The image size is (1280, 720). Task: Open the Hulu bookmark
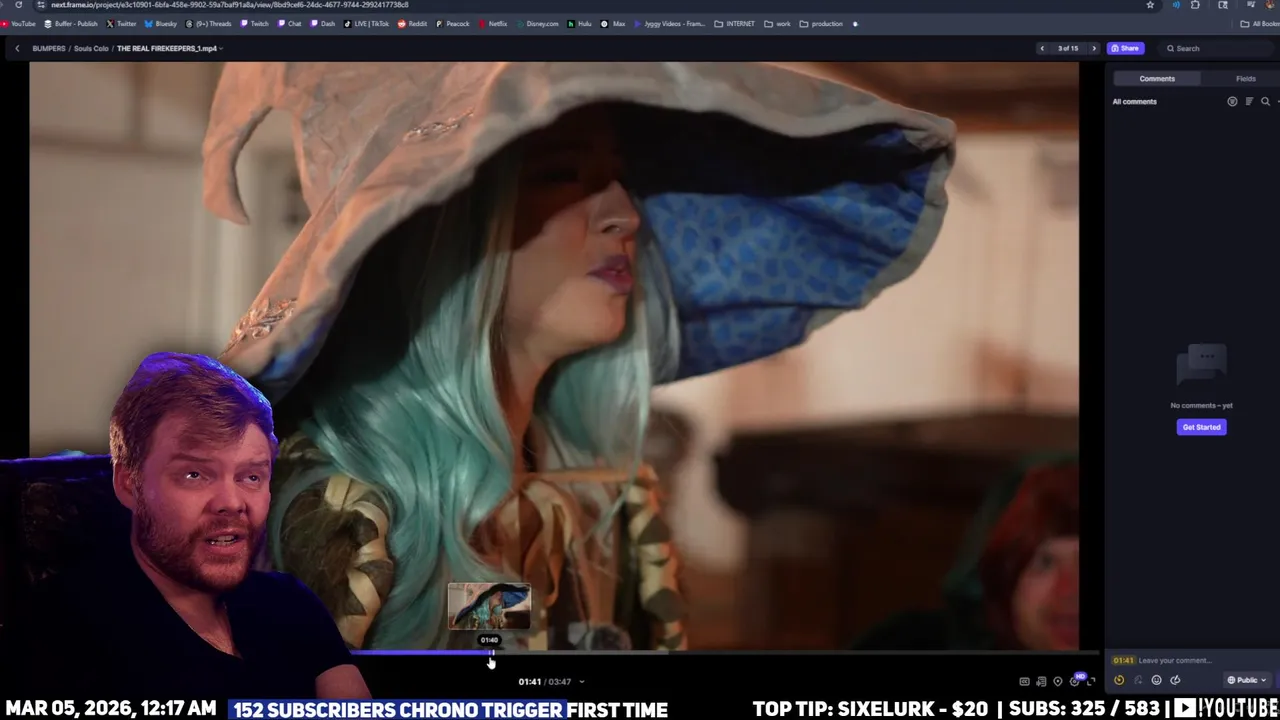[x=580, y=24]
